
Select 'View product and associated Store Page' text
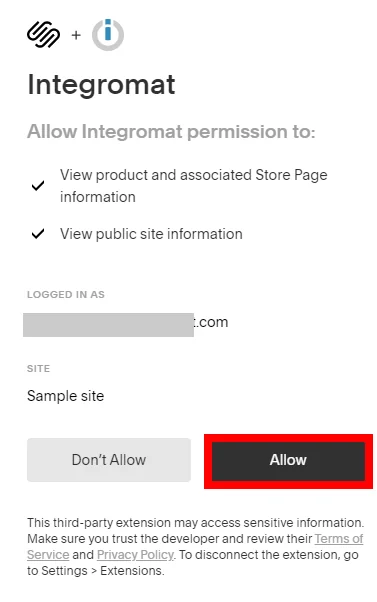[x=193, y=175]
